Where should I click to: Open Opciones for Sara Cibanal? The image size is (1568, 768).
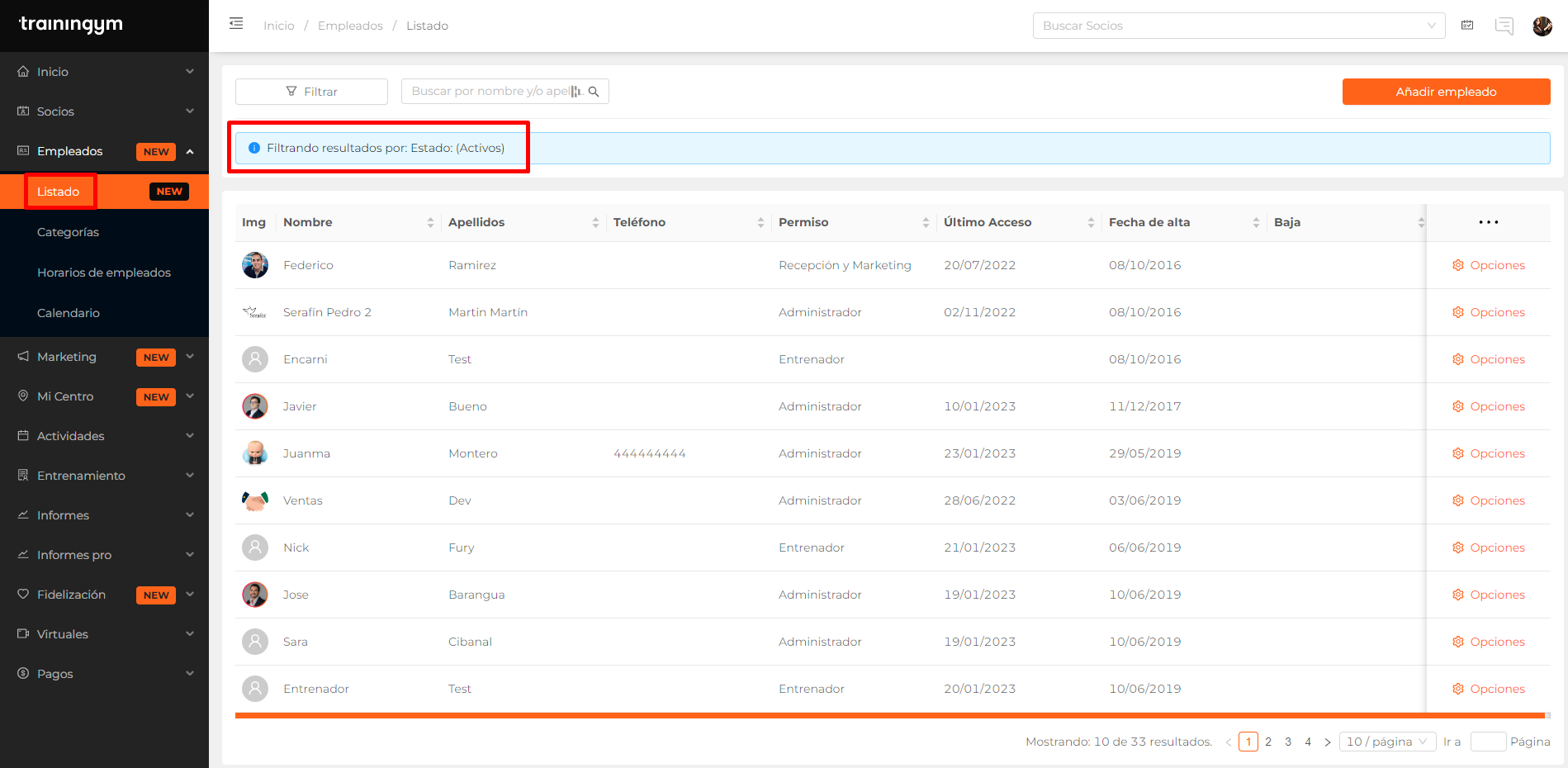[1489, 642]
